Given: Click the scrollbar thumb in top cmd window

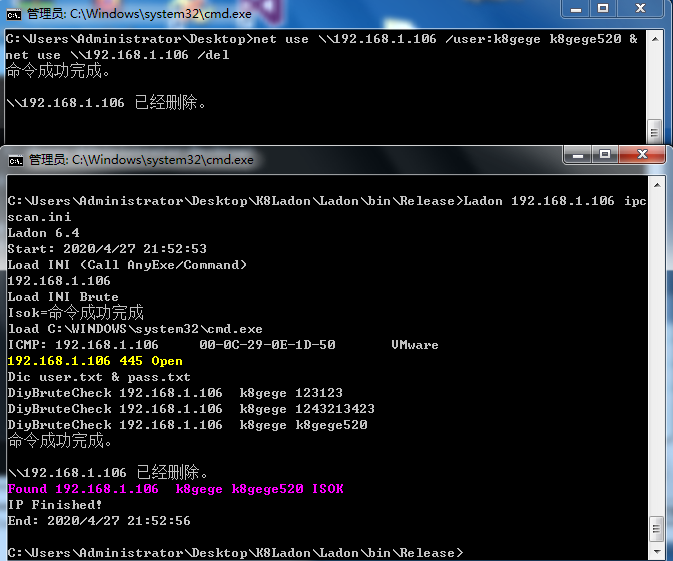Looking at the screenshot, I should tap(654, 129).
